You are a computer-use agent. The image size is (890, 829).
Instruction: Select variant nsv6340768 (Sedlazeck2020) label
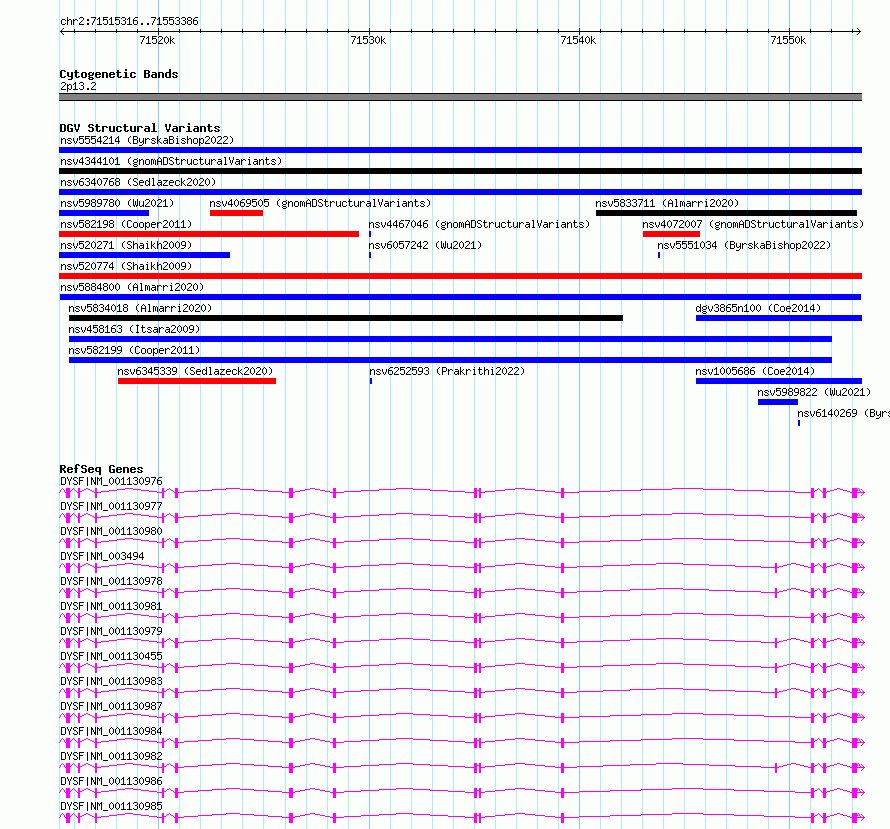[138, 182]
